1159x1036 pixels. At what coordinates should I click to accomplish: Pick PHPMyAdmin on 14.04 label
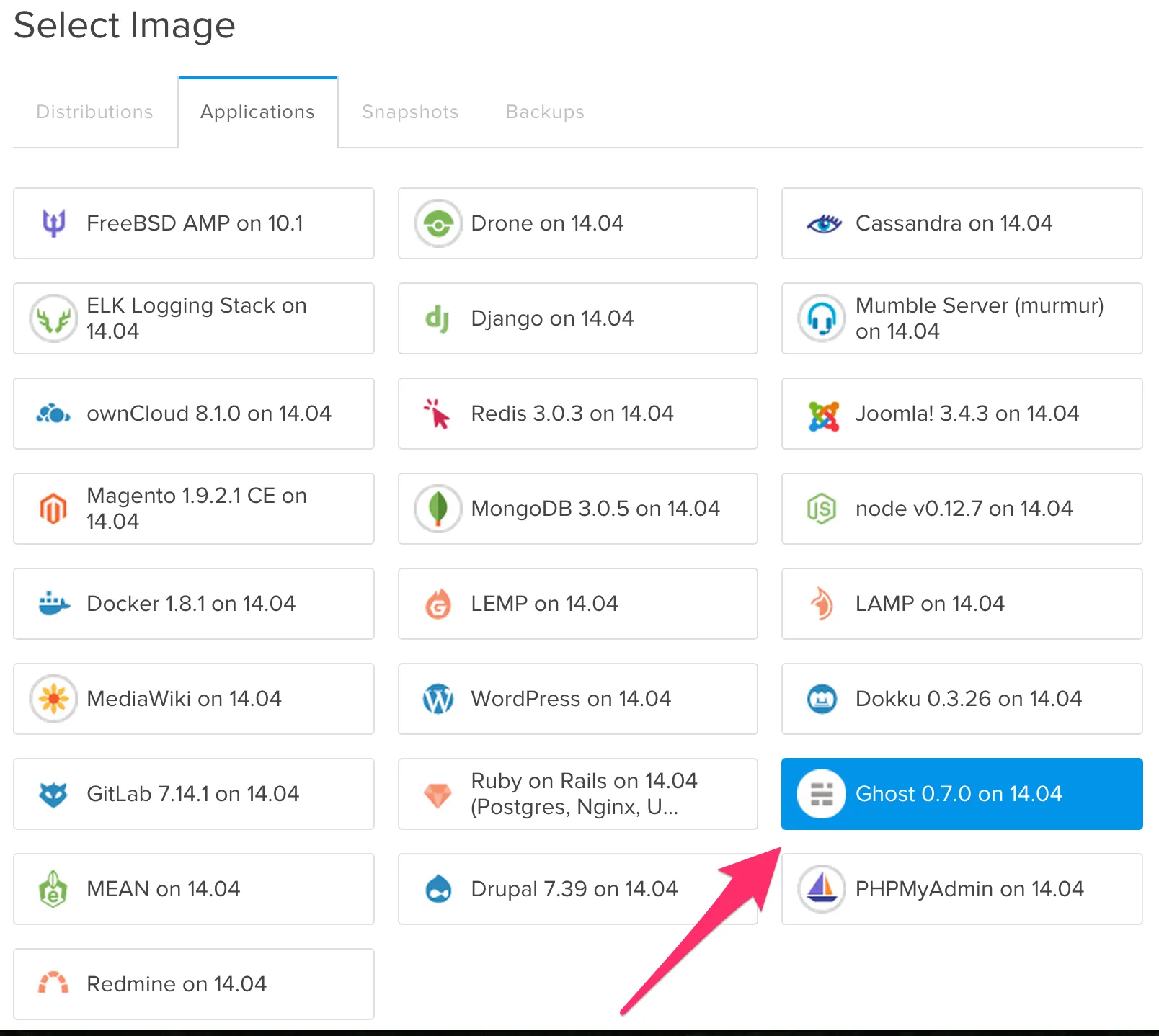pos(969,889)
